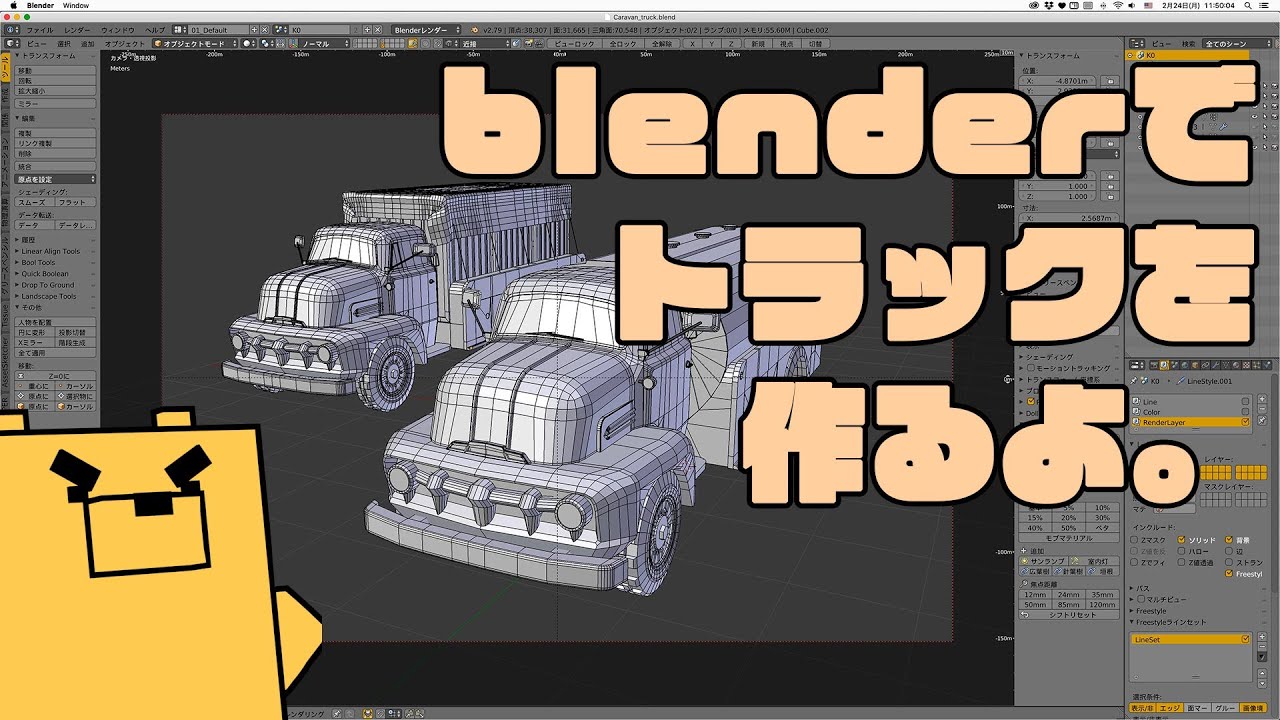Expand the Bool Tools panel

pyautogui.click(x=38, y=262)
